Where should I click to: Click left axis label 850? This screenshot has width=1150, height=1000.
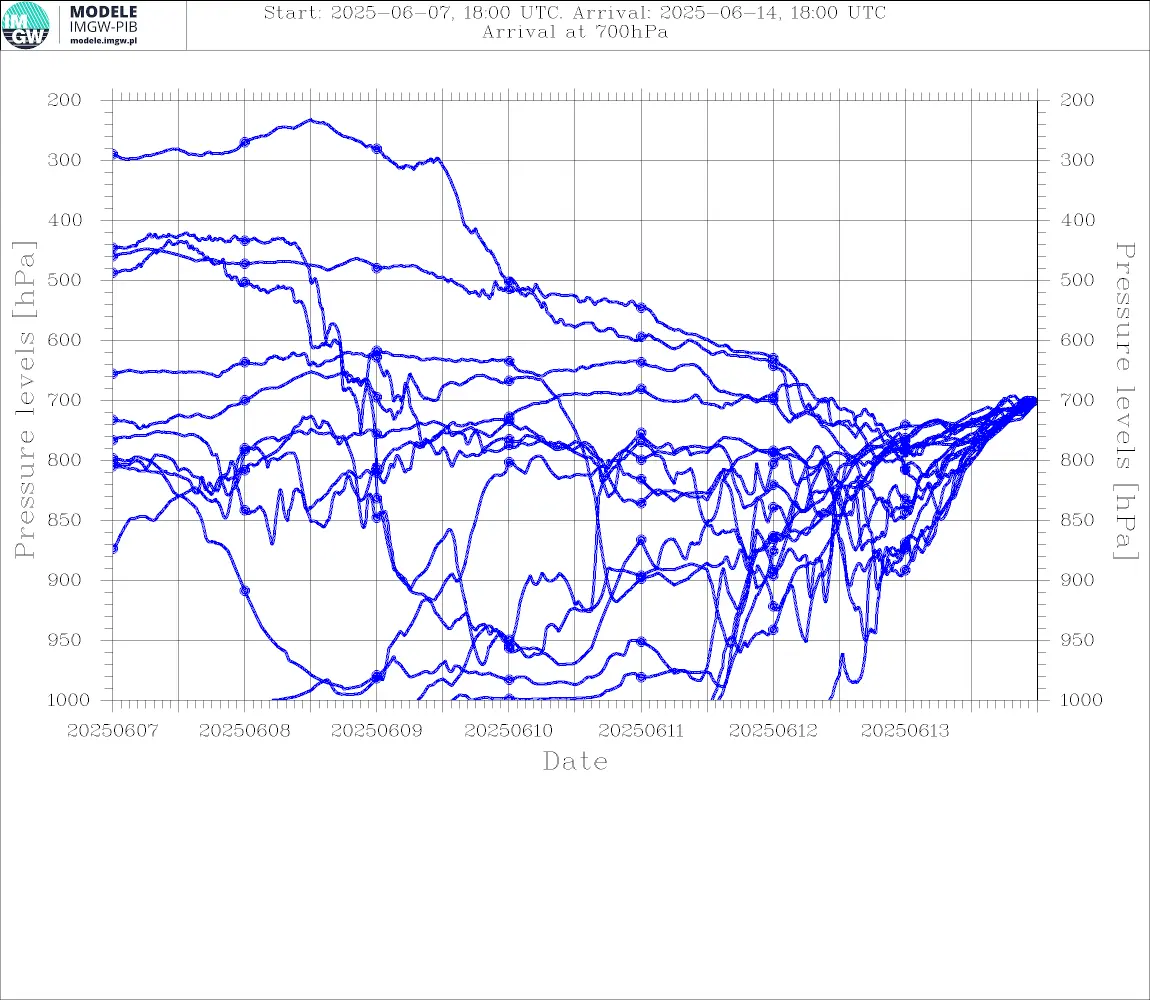click(x=64, y=520)
